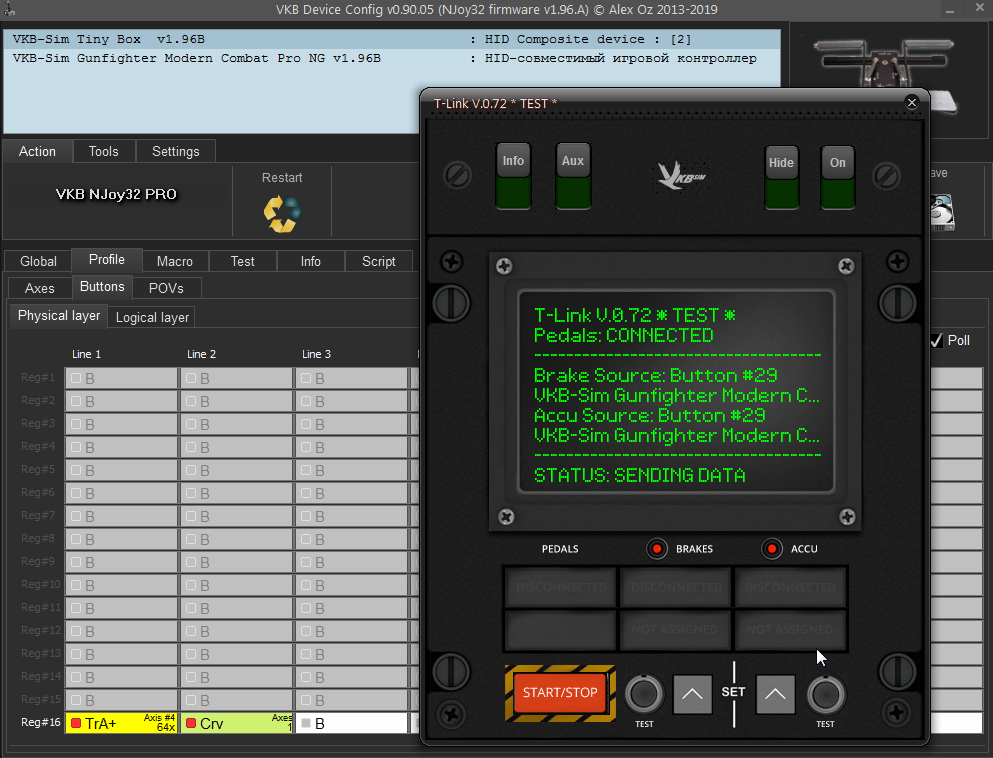This screenshot has height=758, width=993.
Task: Click the up arrow right of SET
Action: (x=775, y=695)
